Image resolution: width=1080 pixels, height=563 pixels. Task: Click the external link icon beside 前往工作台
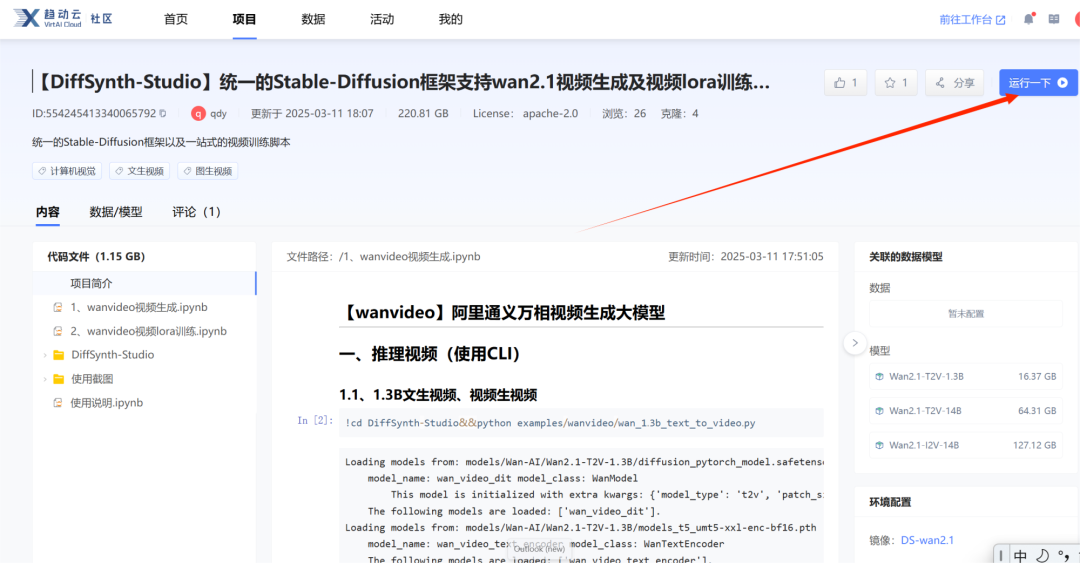point(1001,20)
